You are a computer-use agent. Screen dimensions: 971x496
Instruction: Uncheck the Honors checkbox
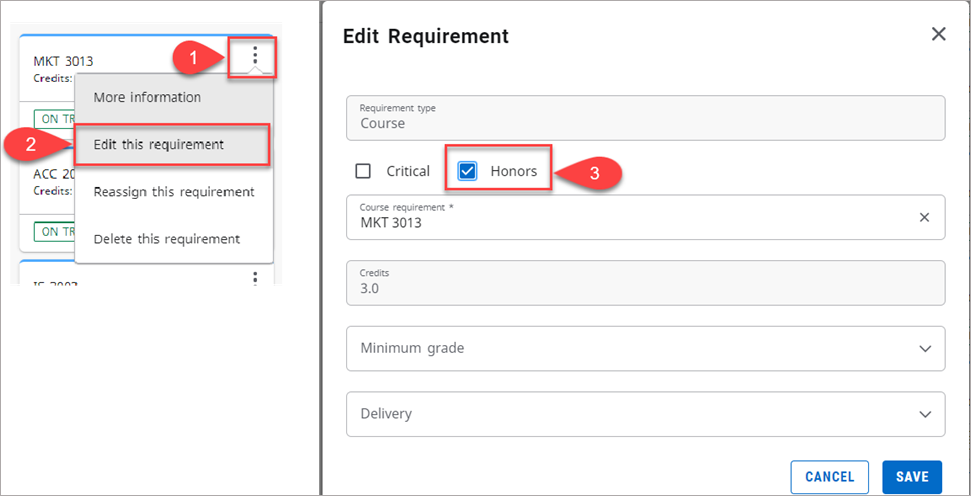467,171
